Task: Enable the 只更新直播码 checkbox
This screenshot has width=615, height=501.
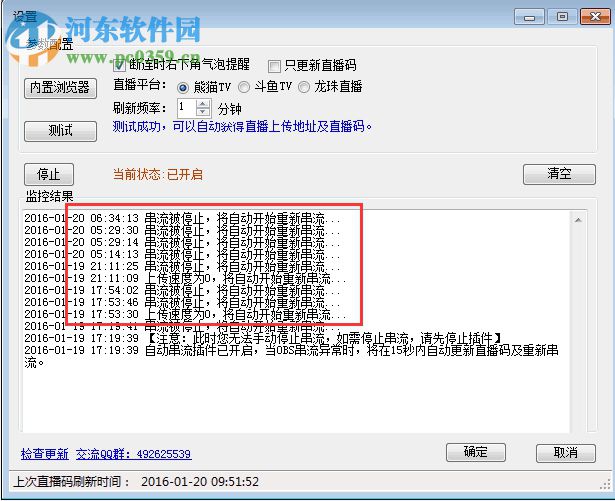Action: coord(274,66)
